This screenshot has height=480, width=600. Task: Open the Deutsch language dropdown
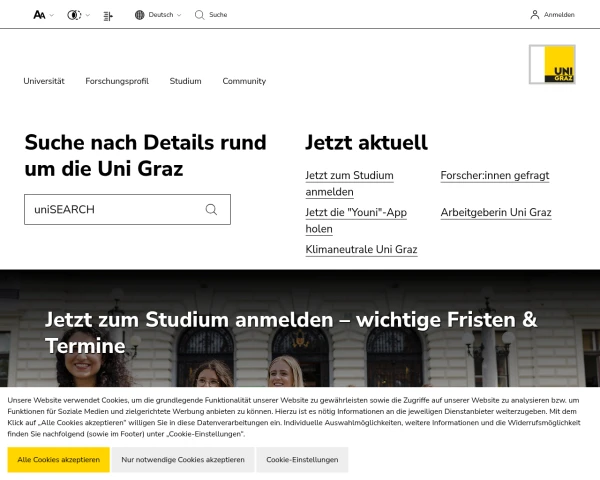[165, 15]
